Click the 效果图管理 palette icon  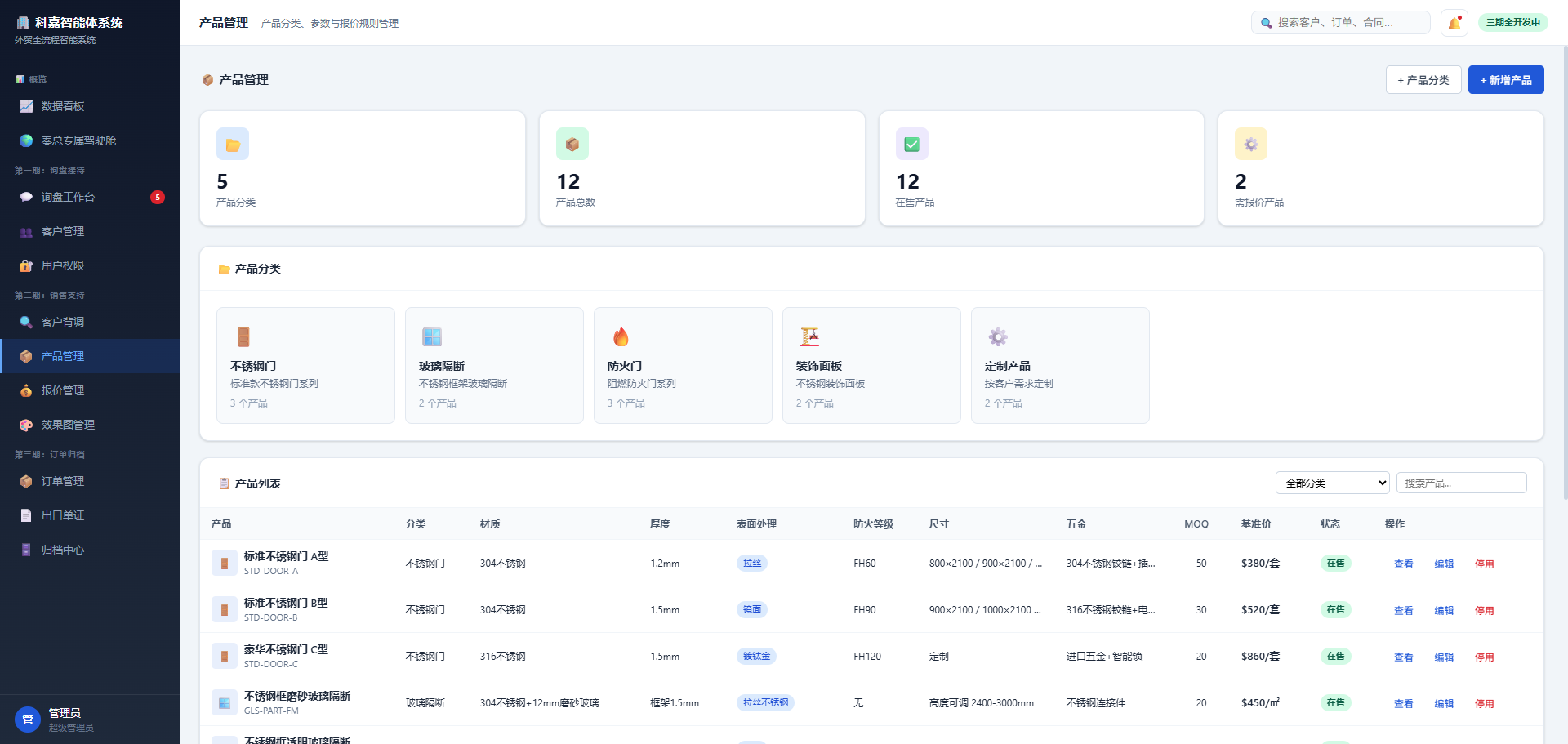pos(26,425)
